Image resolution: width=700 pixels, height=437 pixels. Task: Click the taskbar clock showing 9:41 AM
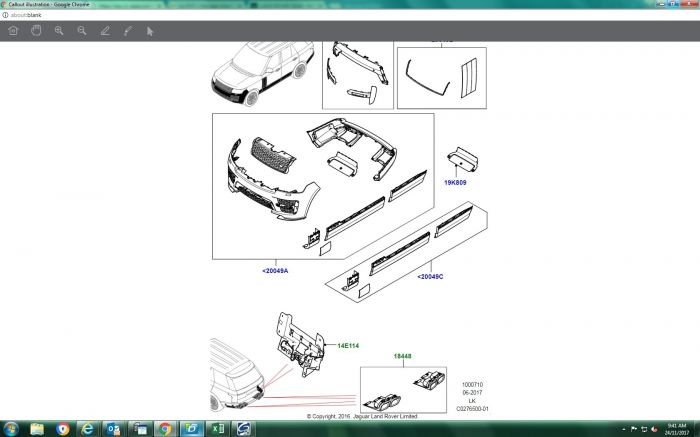[x=676, y=429]
